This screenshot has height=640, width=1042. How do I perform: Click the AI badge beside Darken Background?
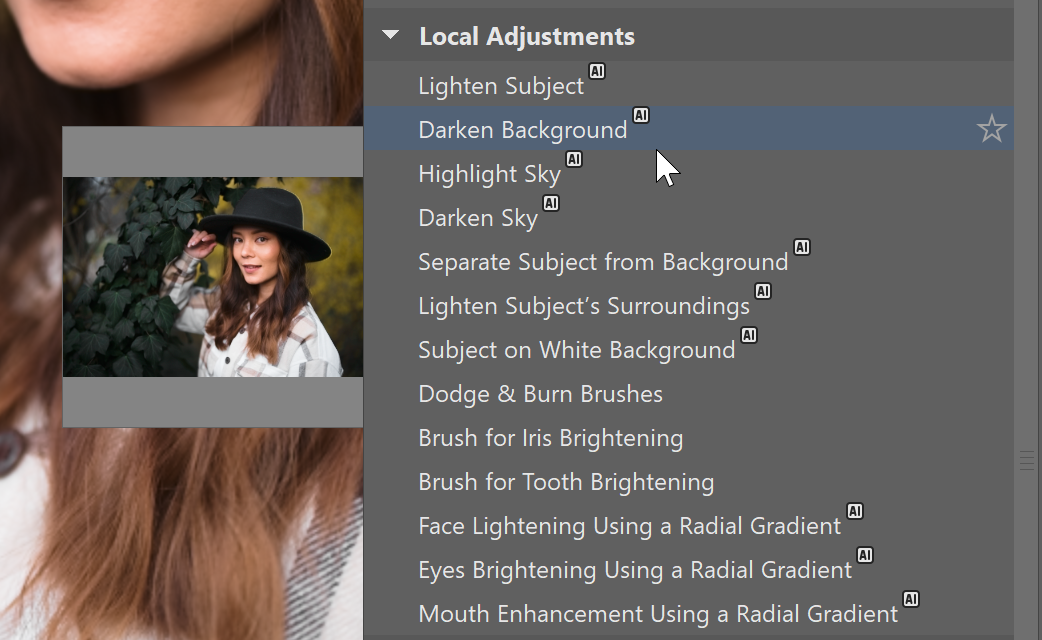[x=641, y=115]
